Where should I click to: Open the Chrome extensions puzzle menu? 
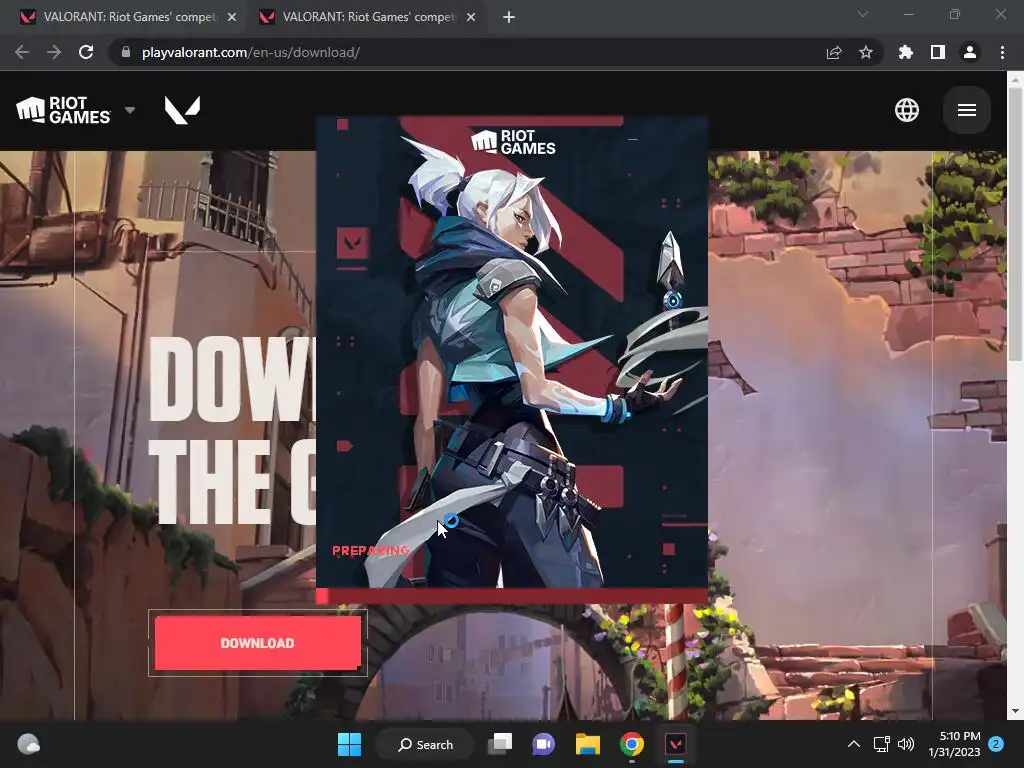(x=905, y=52)
